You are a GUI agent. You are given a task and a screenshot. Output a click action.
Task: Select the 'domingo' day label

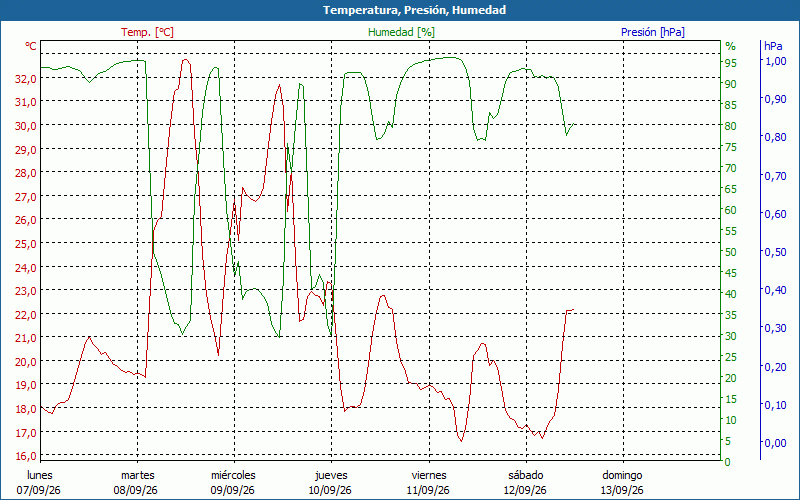point(622,476)
